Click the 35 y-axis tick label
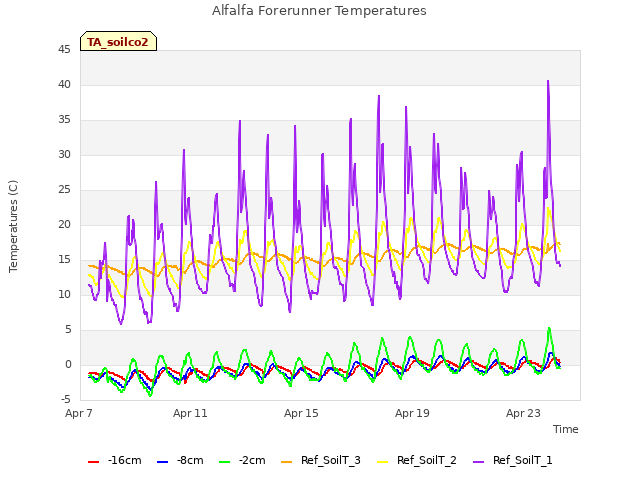Screen dimensions: 640x480 64,120
